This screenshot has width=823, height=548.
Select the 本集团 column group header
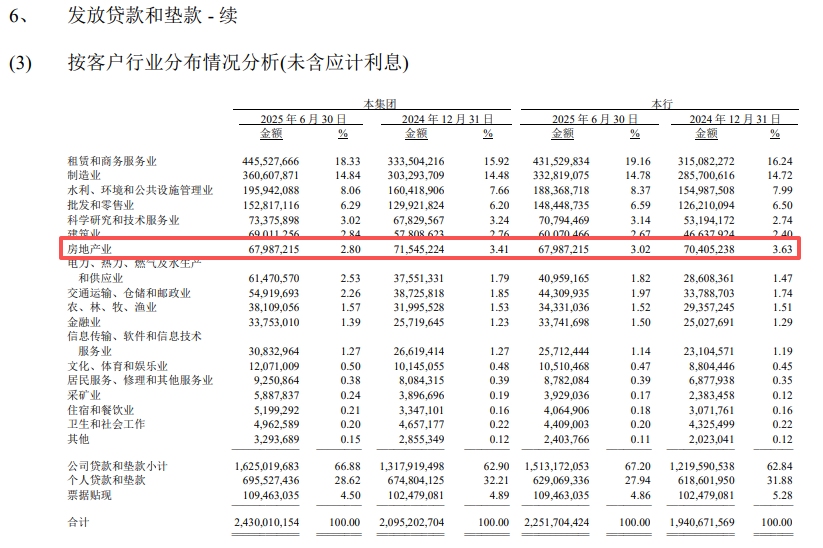[380, 104]
